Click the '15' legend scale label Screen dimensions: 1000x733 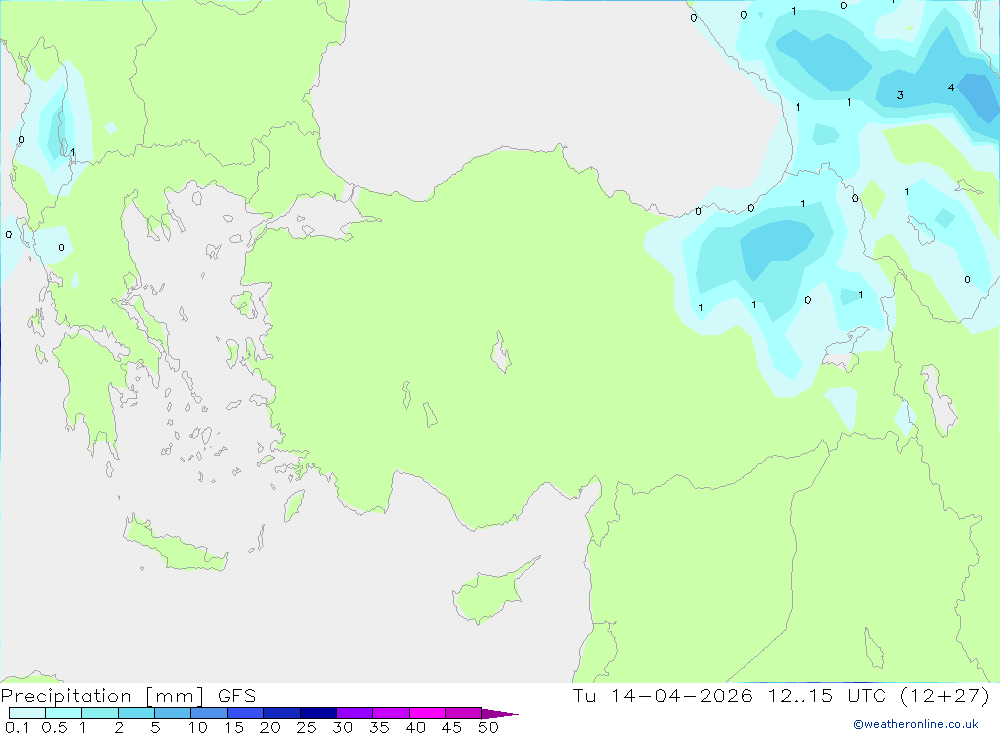[233, 727]
